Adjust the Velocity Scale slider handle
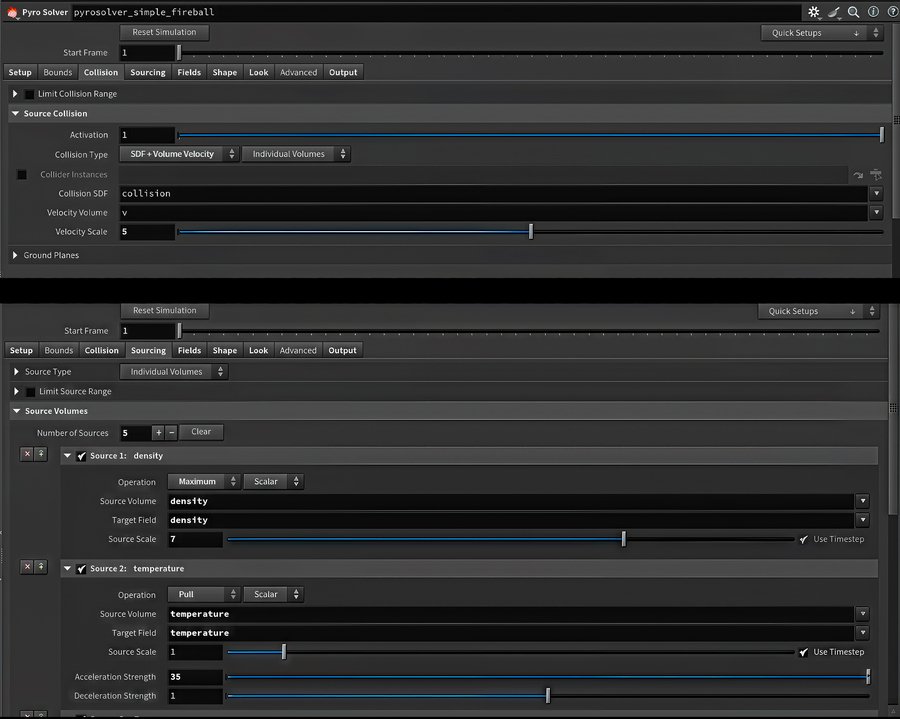The width and height of the screenshot is (900, 719). click(x=531, y=232)
